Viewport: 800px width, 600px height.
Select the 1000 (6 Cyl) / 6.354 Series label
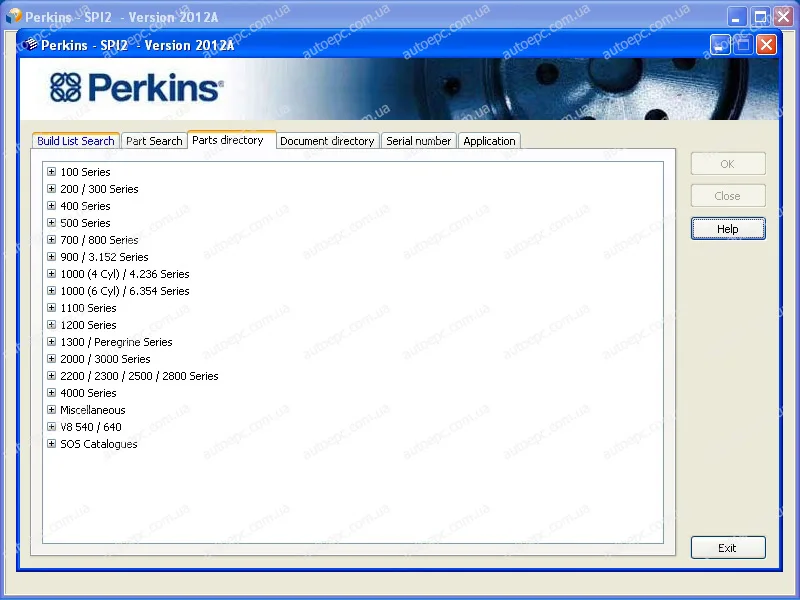124,291
